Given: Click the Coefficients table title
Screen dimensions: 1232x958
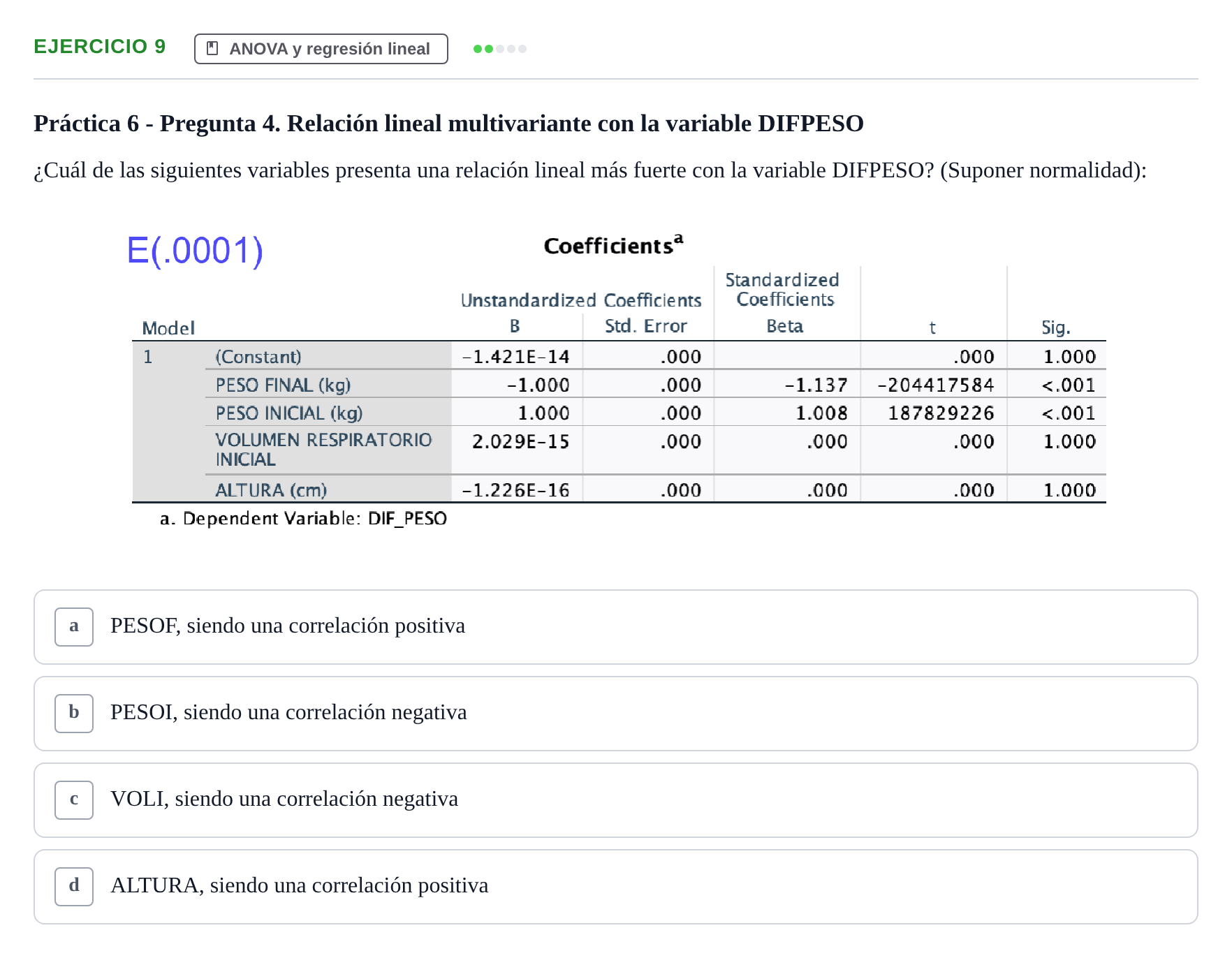Looking at the screenshot, I should (x=613, y=245).
